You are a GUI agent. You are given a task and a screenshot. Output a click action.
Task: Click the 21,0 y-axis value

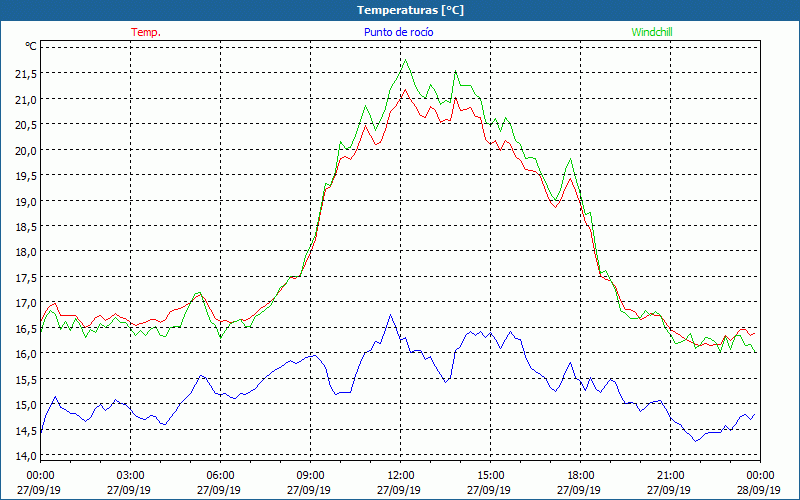(x=26, y=99)
